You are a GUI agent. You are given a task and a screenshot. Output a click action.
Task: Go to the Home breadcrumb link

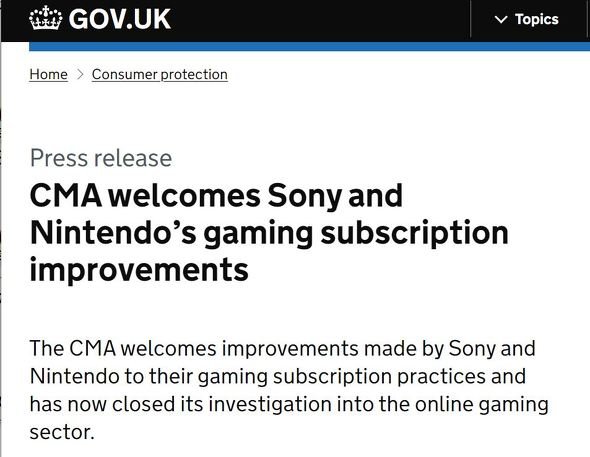[x=49, y=74]
